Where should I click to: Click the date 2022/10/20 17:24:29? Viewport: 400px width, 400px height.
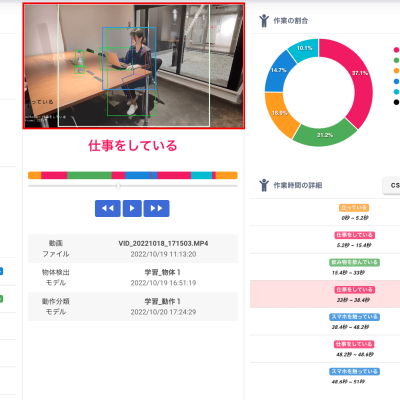coord(163,312)
